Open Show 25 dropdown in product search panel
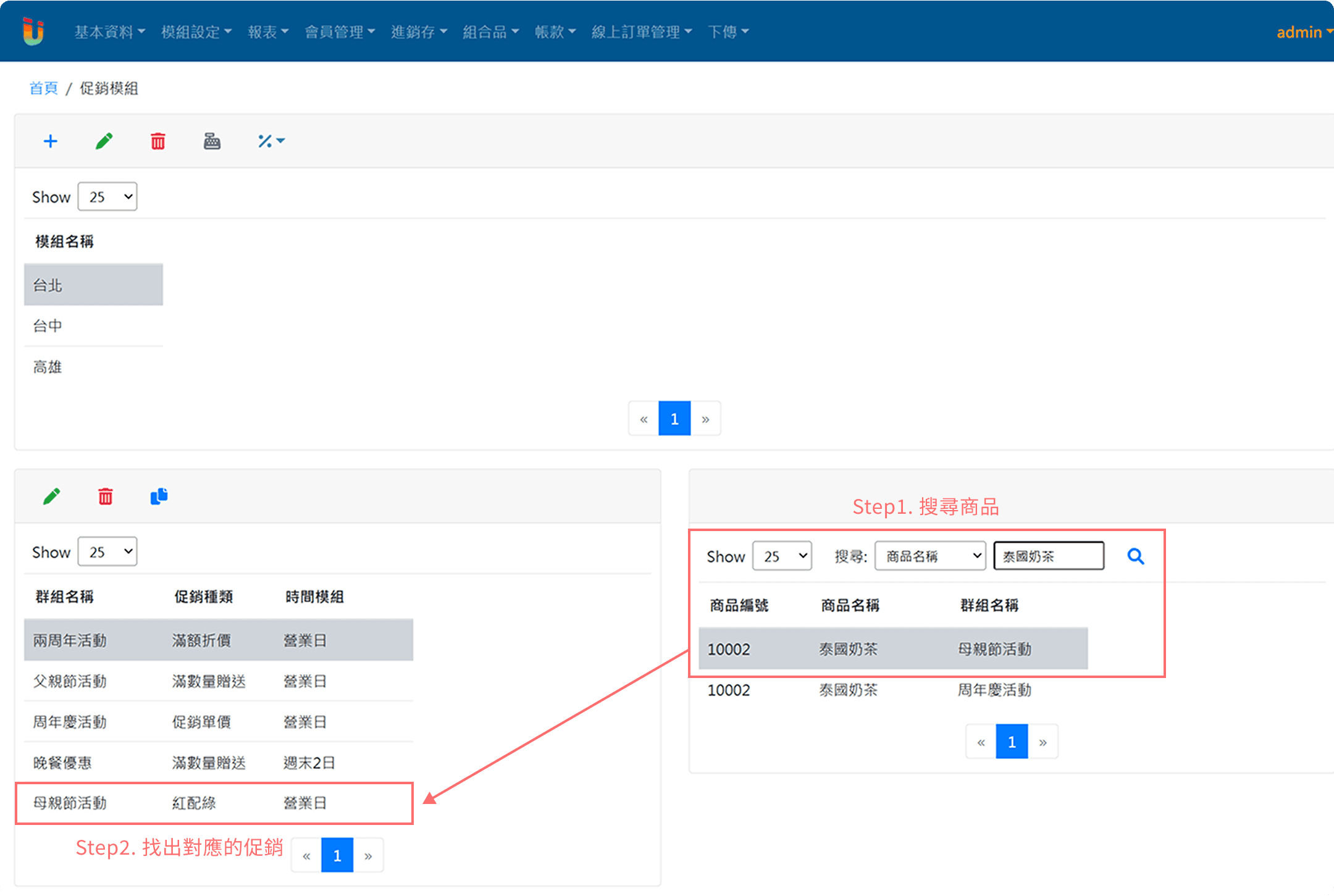This screenshot has width=1334, height=896. click(782, 556)
